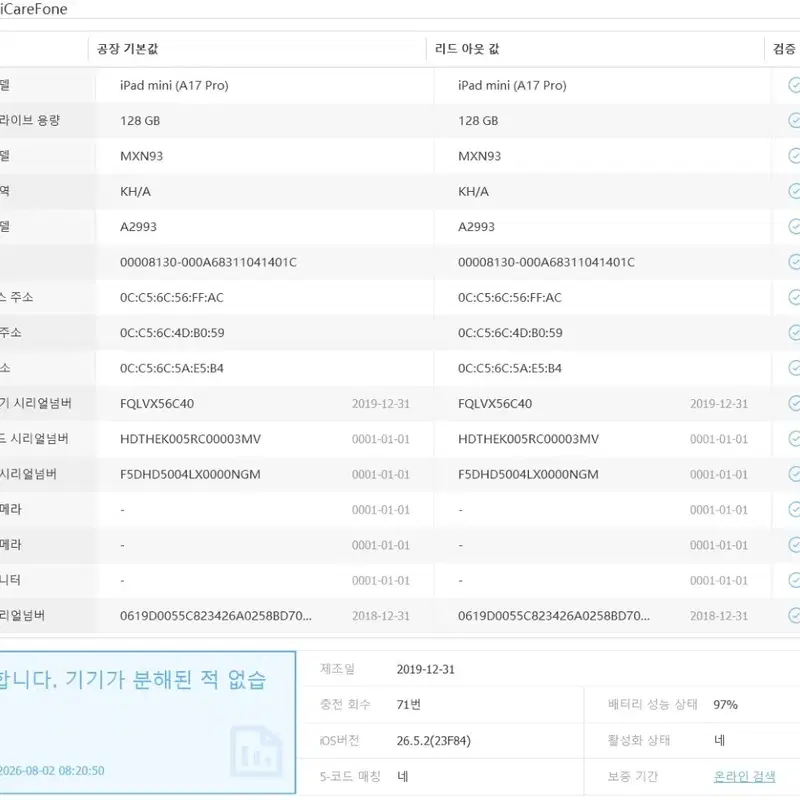Select read-out serial HDTHEK005RC00003MV
Screen dimensions: 800x800
528,439
